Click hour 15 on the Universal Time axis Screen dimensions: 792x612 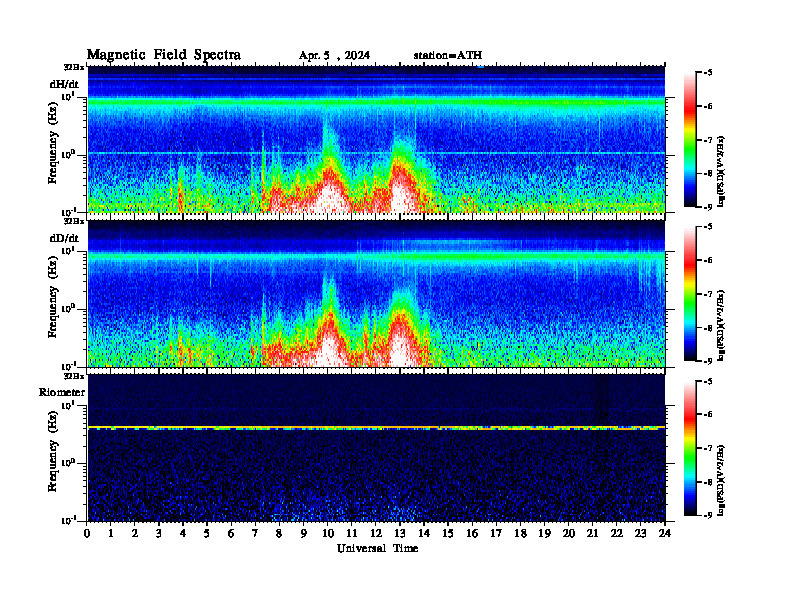point(448,534)
